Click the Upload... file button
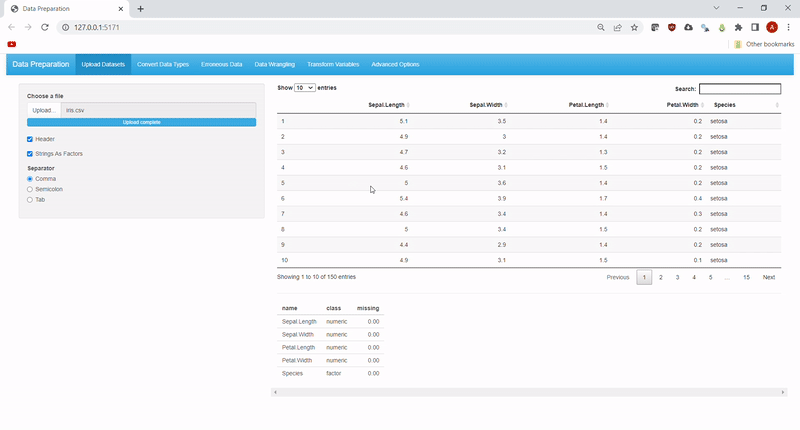This screenshot has width=800, height=430. [44, 110]
